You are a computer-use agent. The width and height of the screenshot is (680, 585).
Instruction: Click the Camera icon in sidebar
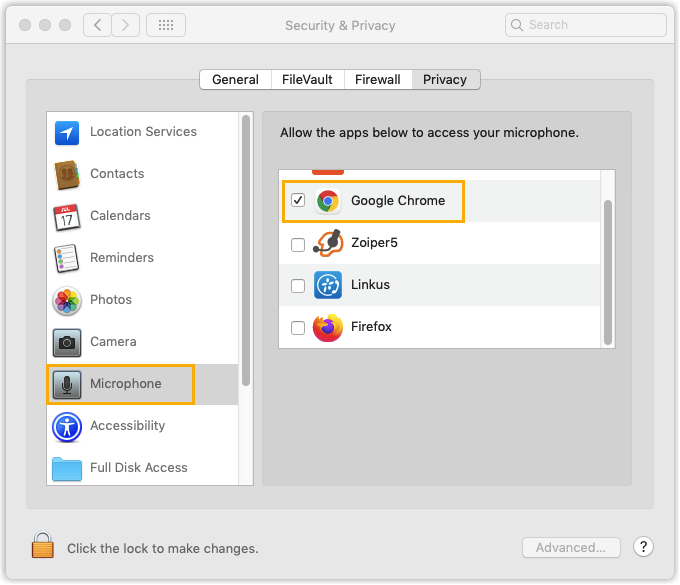pyautogui.click(x=67, y=343)
